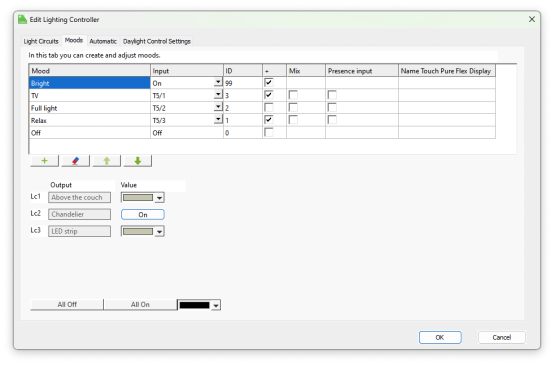Image resolution: width=554 pixels, height=366 pixels.
Task: Click the Mix column header
Action: (306, 71)
